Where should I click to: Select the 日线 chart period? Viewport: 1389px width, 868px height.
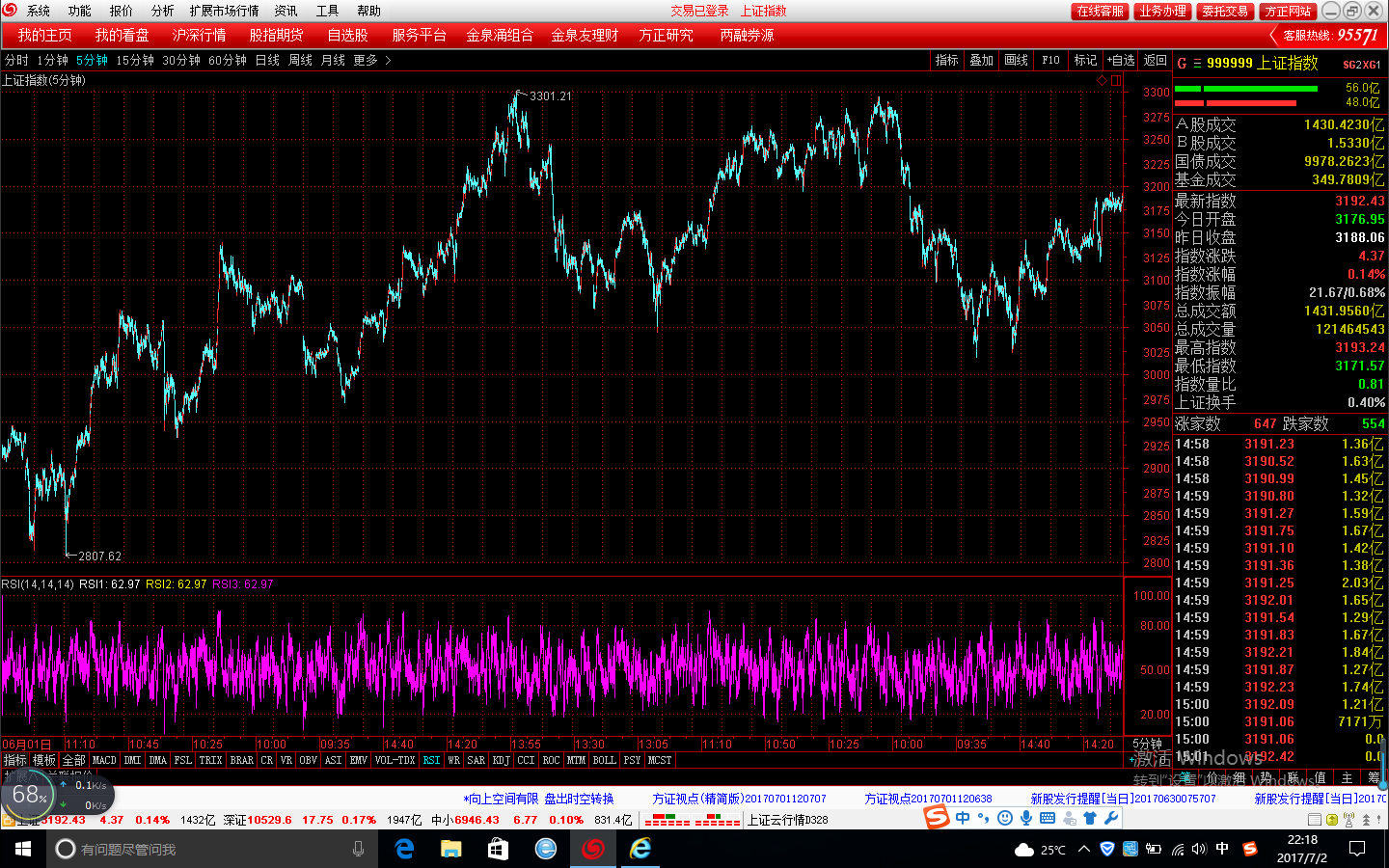[267, 60]
